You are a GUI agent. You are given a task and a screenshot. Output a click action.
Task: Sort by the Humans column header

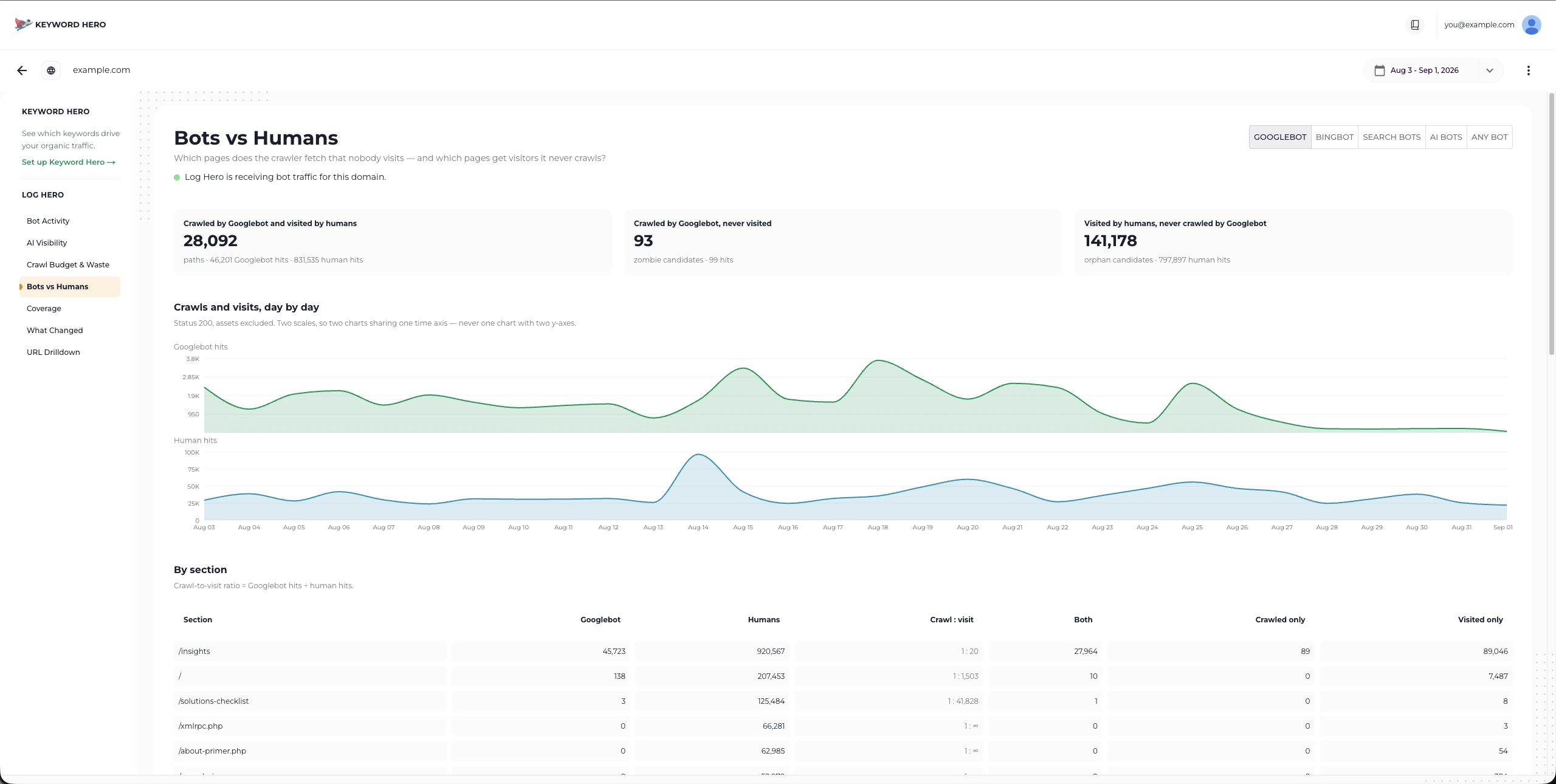coord(763,619)
